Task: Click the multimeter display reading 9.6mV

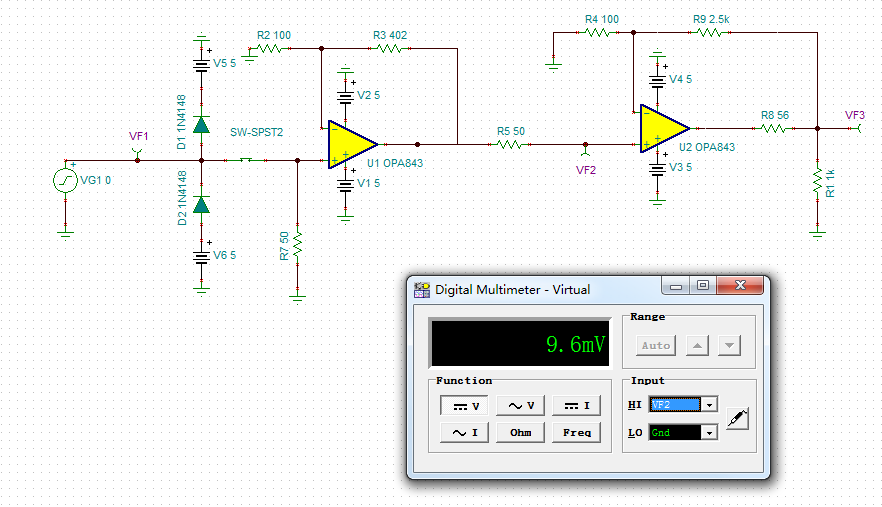Action: [x=519, y=343]
